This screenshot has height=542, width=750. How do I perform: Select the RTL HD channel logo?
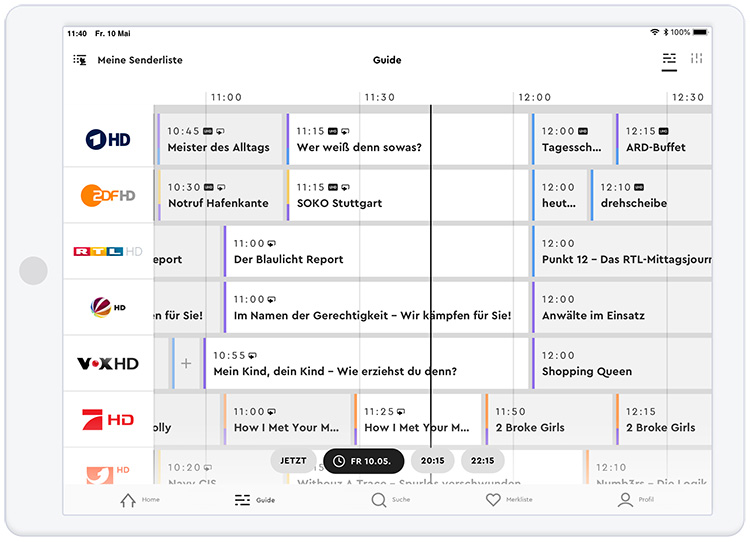108,251
